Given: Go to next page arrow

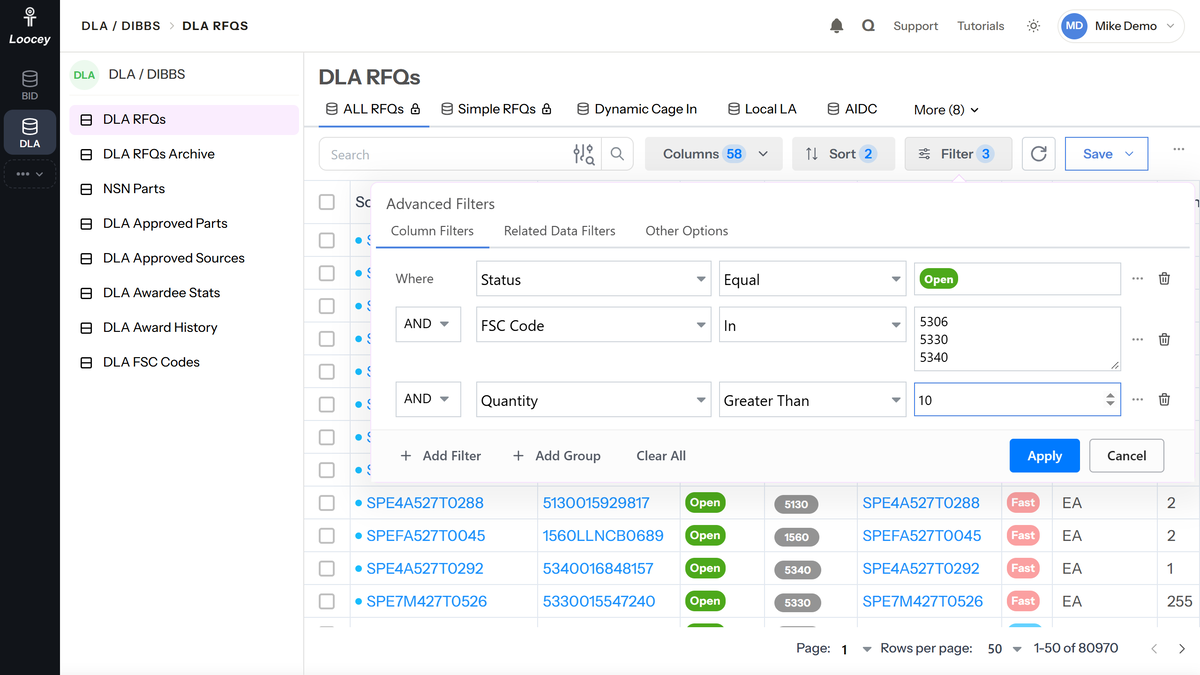Looking at the screenshot, I should pos(1182,649).
